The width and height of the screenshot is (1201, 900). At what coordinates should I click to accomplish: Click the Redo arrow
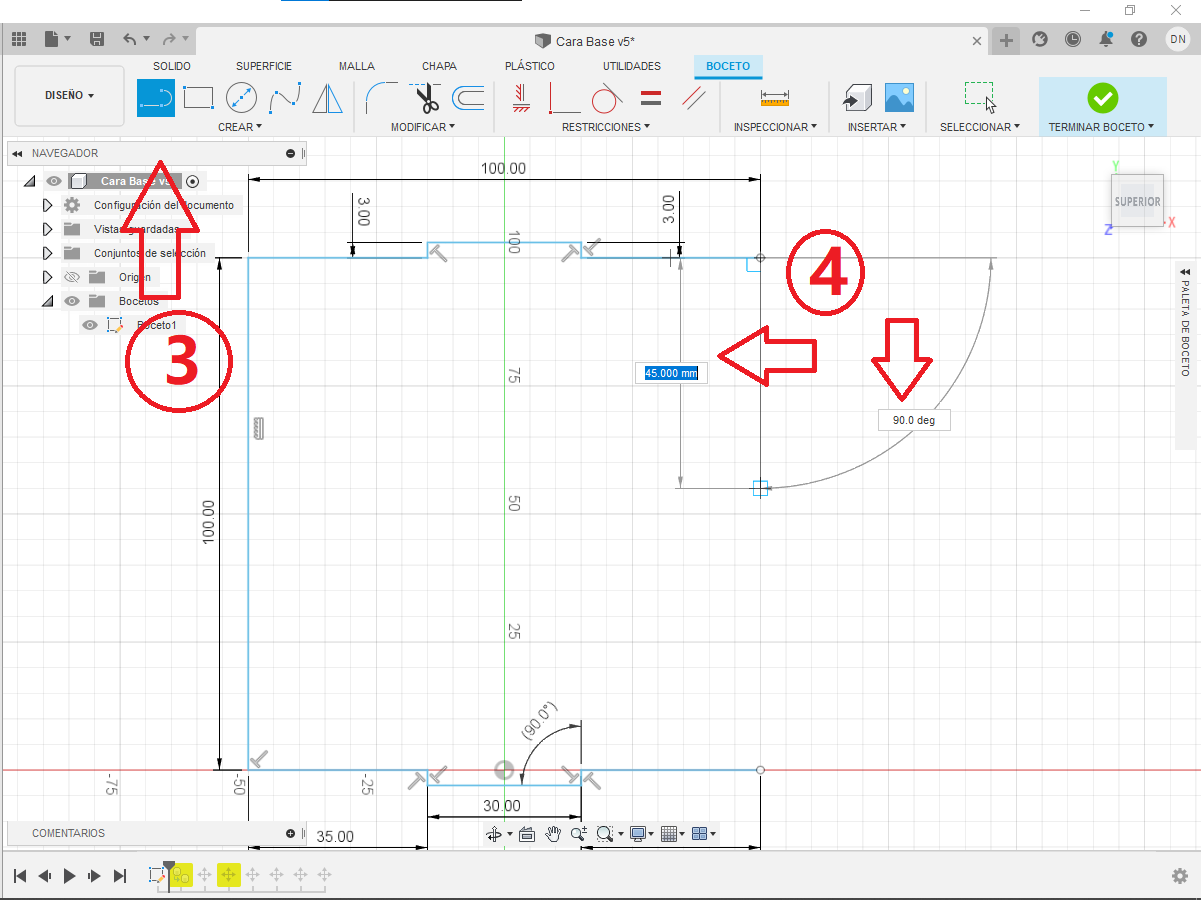coord(169,39)
